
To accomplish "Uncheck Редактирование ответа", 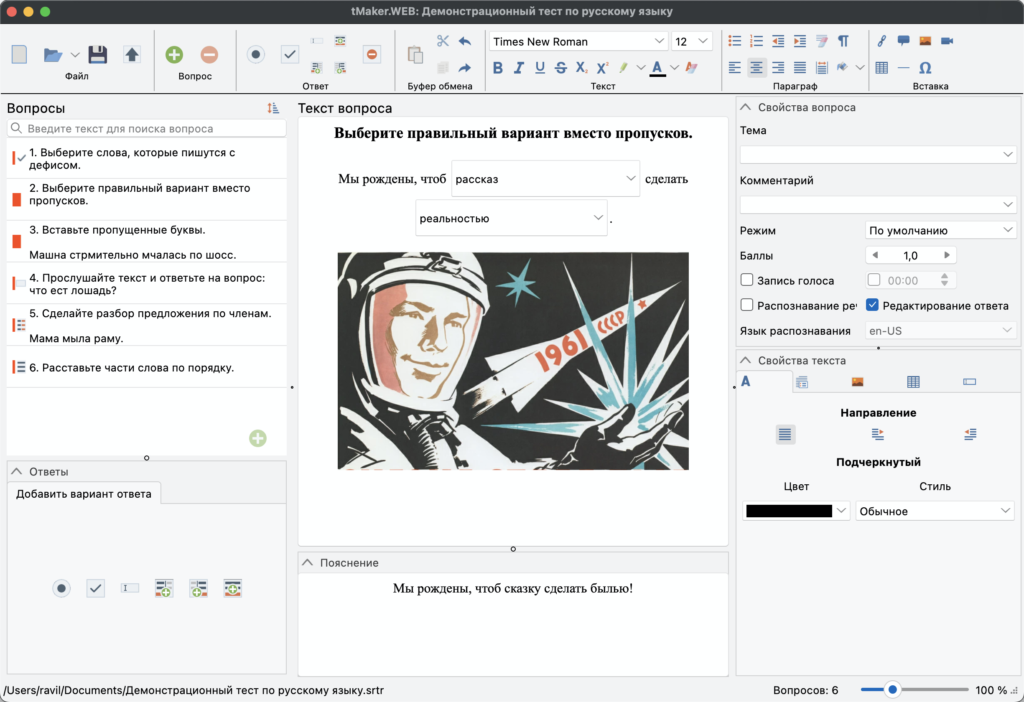I will point(872,305).
